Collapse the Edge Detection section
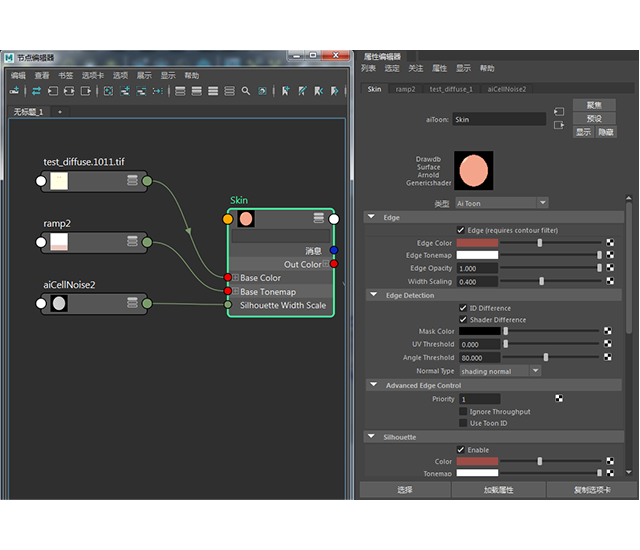 (x=373, y=295)
